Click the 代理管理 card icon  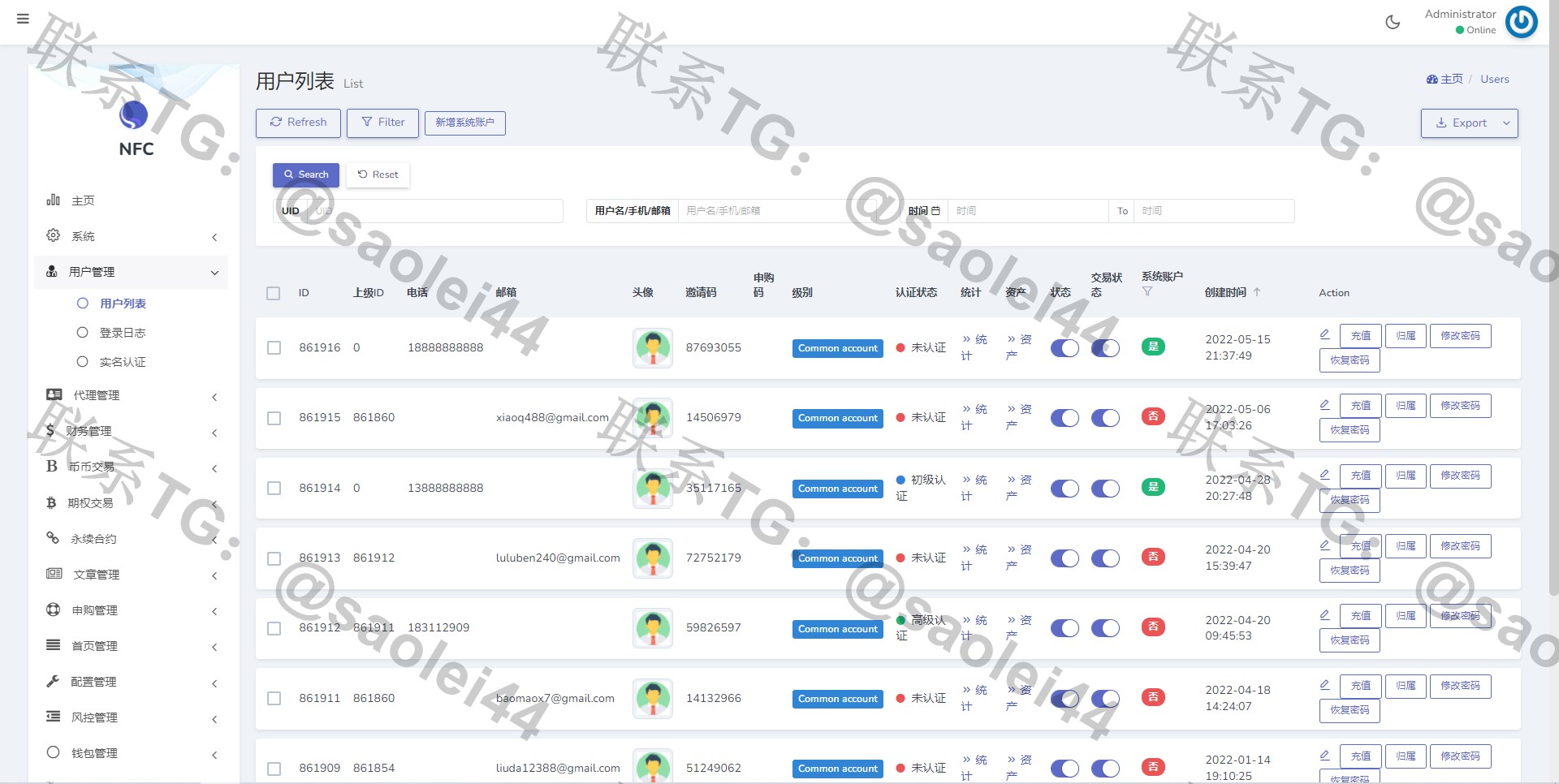(x=54, y=394)
